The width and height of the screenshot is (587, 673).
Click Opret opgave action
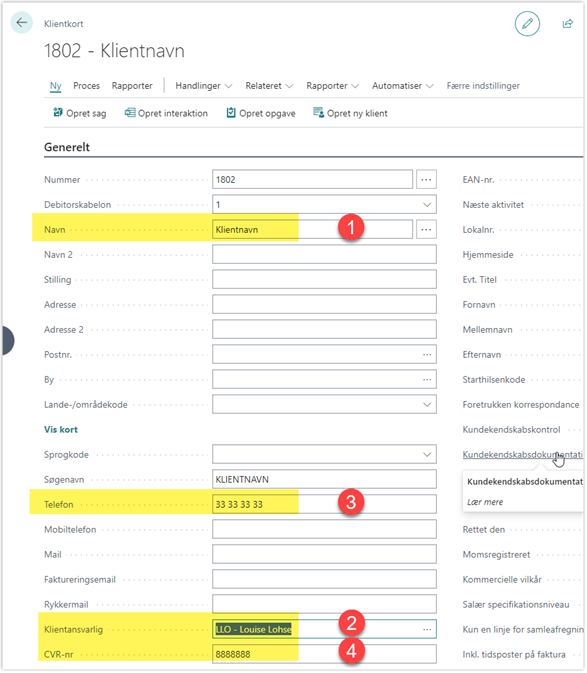261,113
